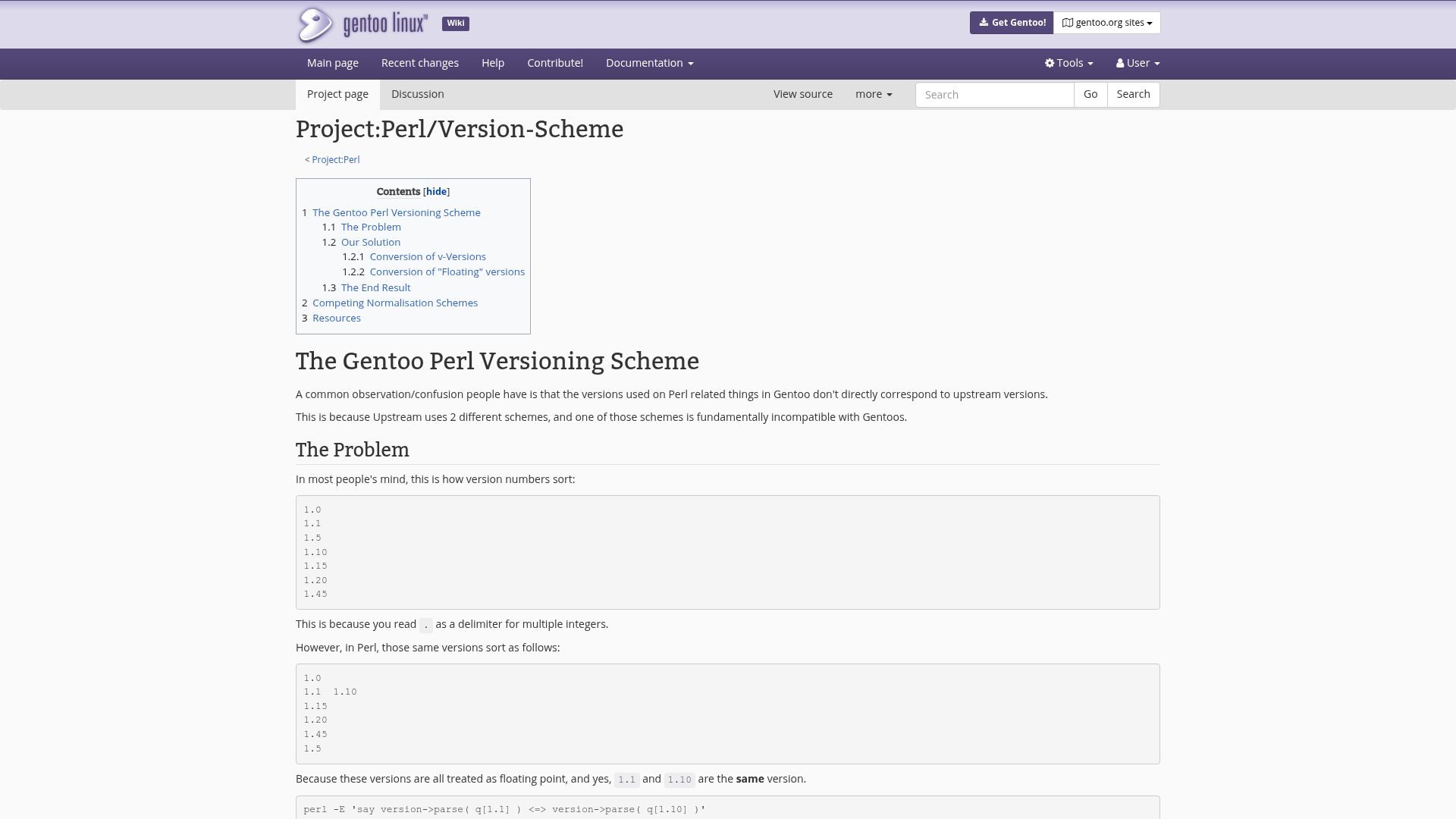Expand the Documentation menu
The width and height of the screenshot is (1456, 819).
click(x=650, y=63)
